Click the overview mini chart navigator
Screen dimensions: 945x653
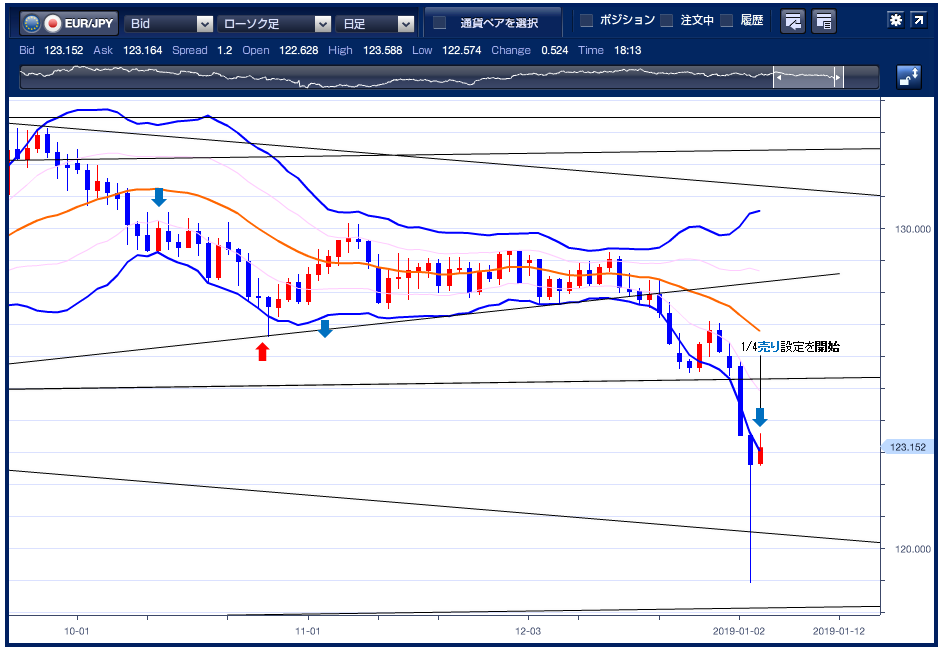coord(449,78)
